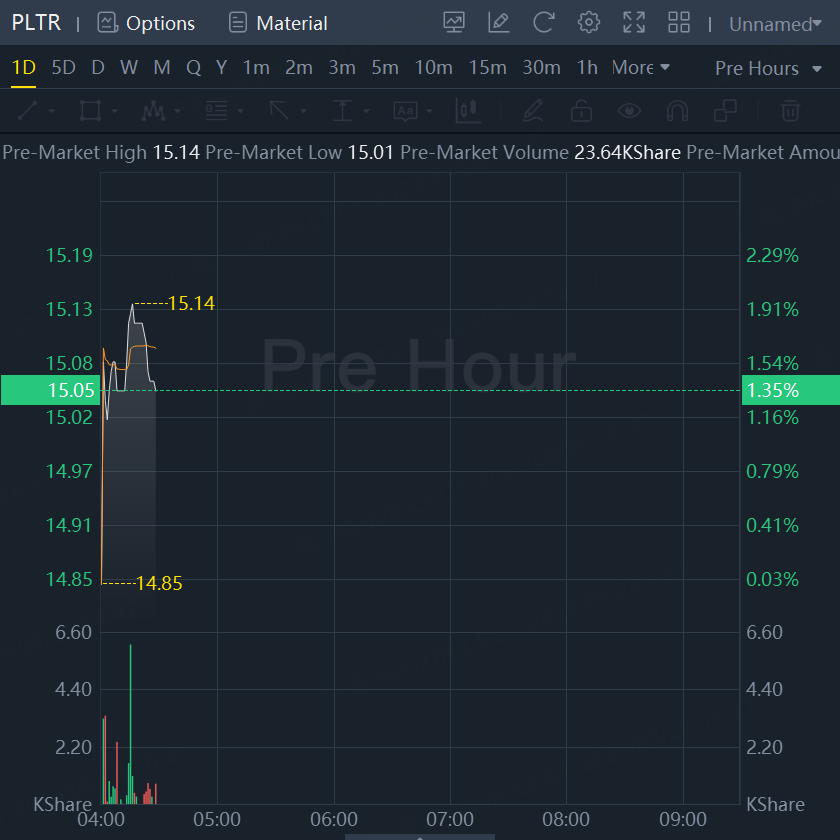Select the 15m interval

click(x=488, y=68)
